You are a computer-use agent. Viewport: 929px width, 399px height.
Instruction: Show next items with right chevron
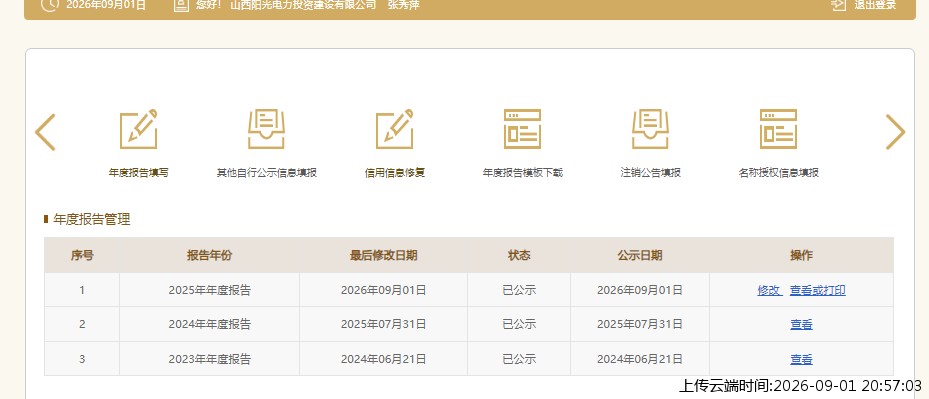(x=895, y=132)
